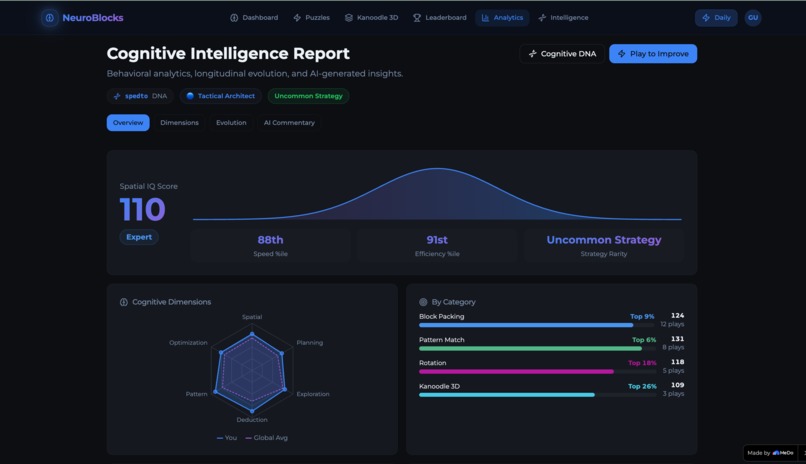Viewport: 806px width, 464px height.
Task: Open Intelligence navigation item
Action: pyautogui.click(x=563, y=17)
